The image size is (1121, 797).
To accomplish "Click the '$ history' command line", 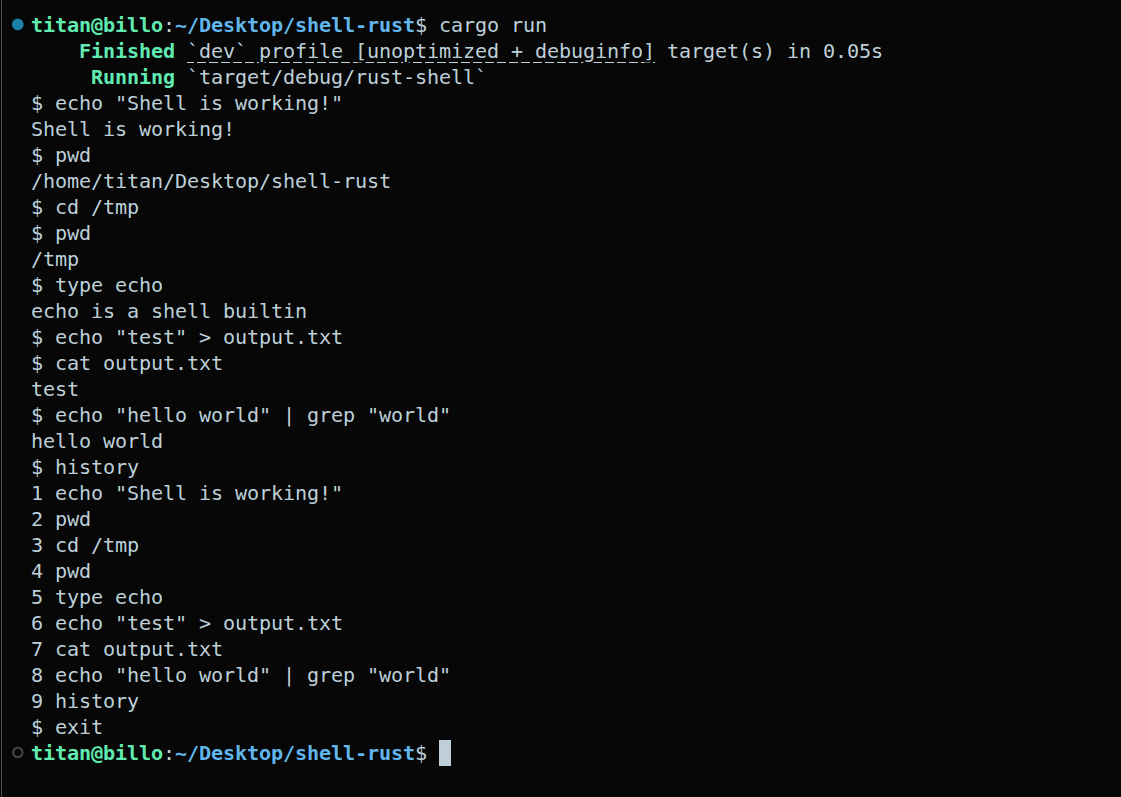I will click(85, 467).
